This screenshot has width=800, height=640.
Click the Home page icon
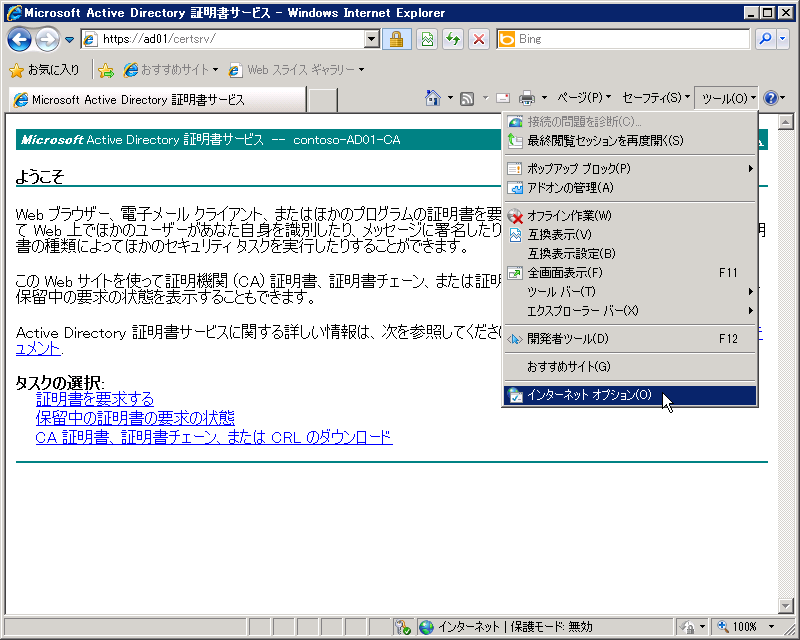(433, 97)
